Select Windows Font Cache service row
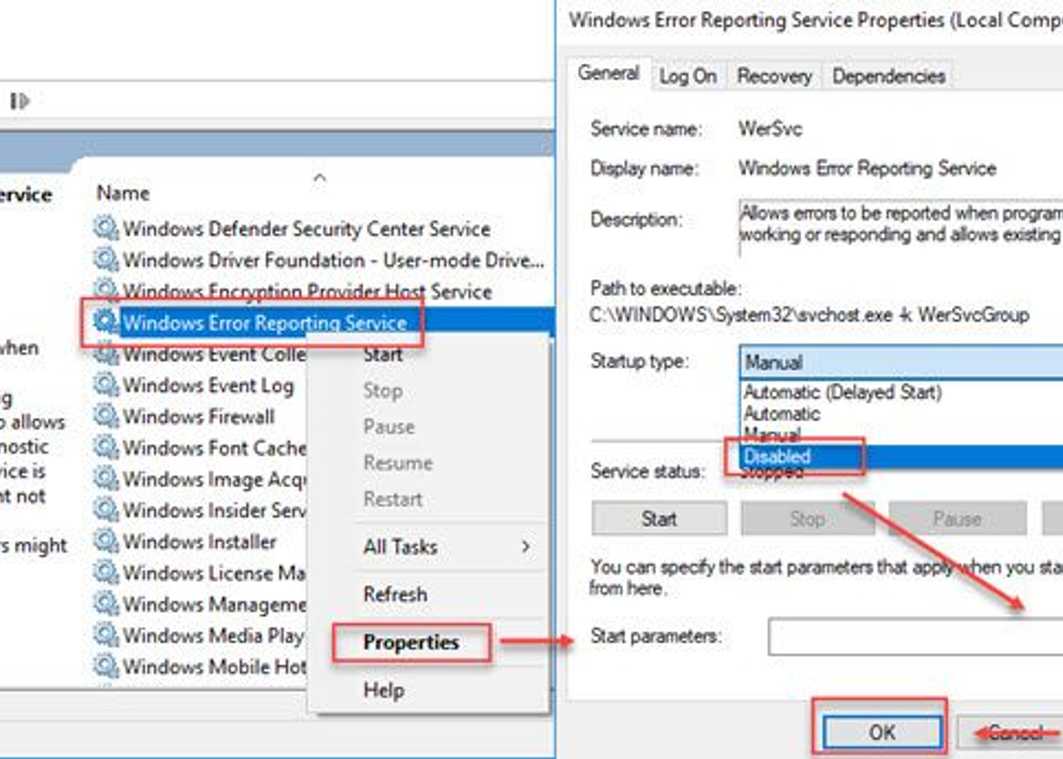The width and height of the screenshot is (1063, 759). click(x=214, y=447)
